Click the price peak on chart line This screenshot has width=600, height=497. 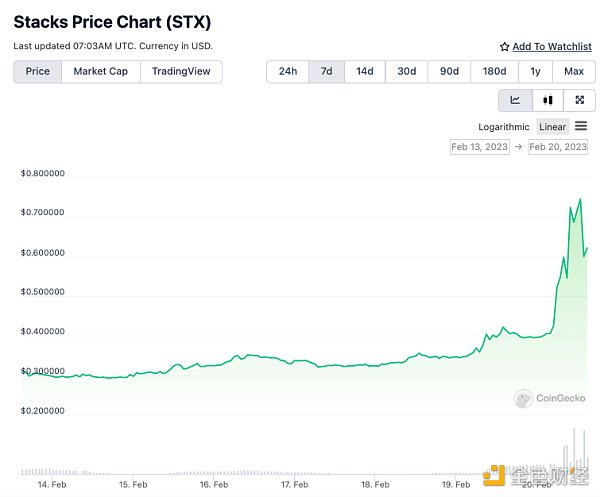pyautogui.click(x=580, y=199)
